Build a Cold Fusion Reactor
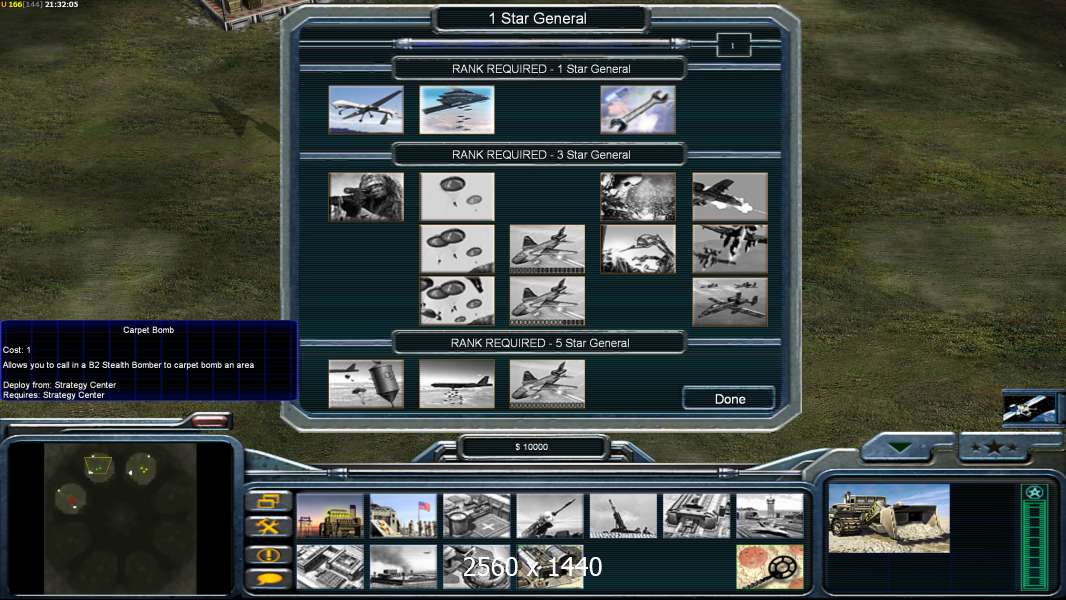Viewport: 1066px width, 600px height. 330,516
